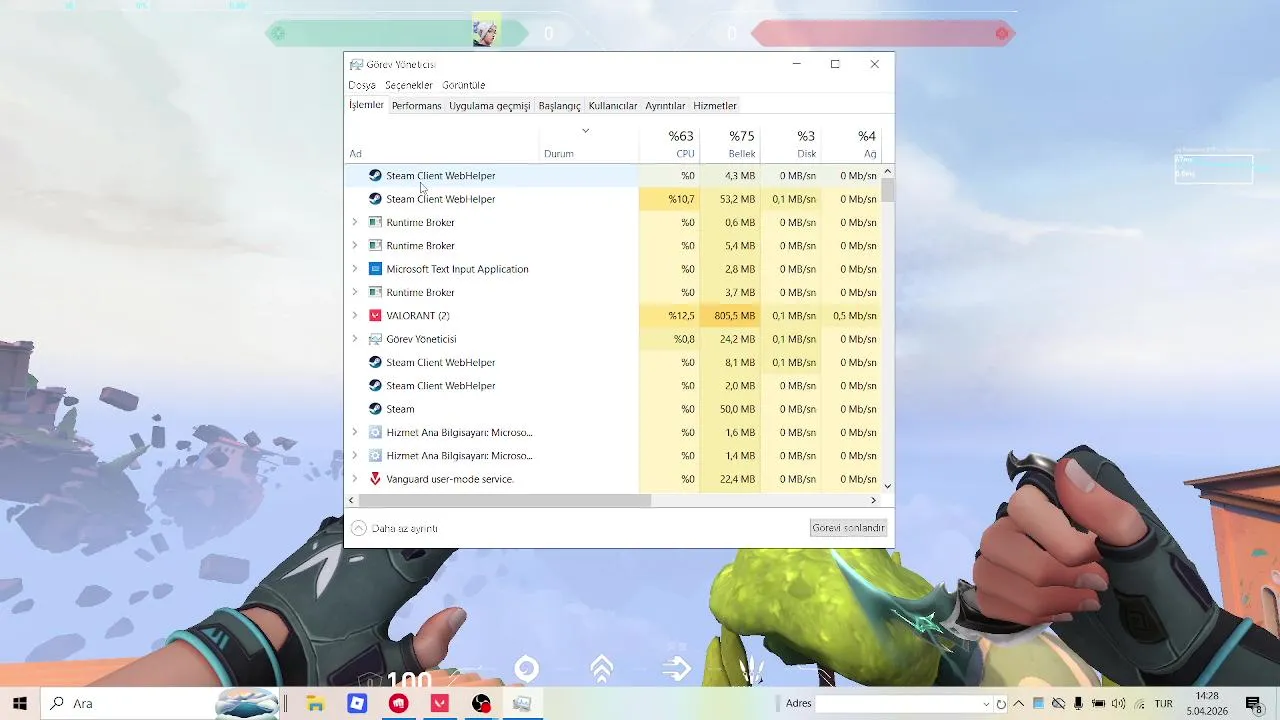Image resolution: width=1280 pixels, height=720 pixels.
Task: Click the Steam icon in the Steam row
Action: 375,409
